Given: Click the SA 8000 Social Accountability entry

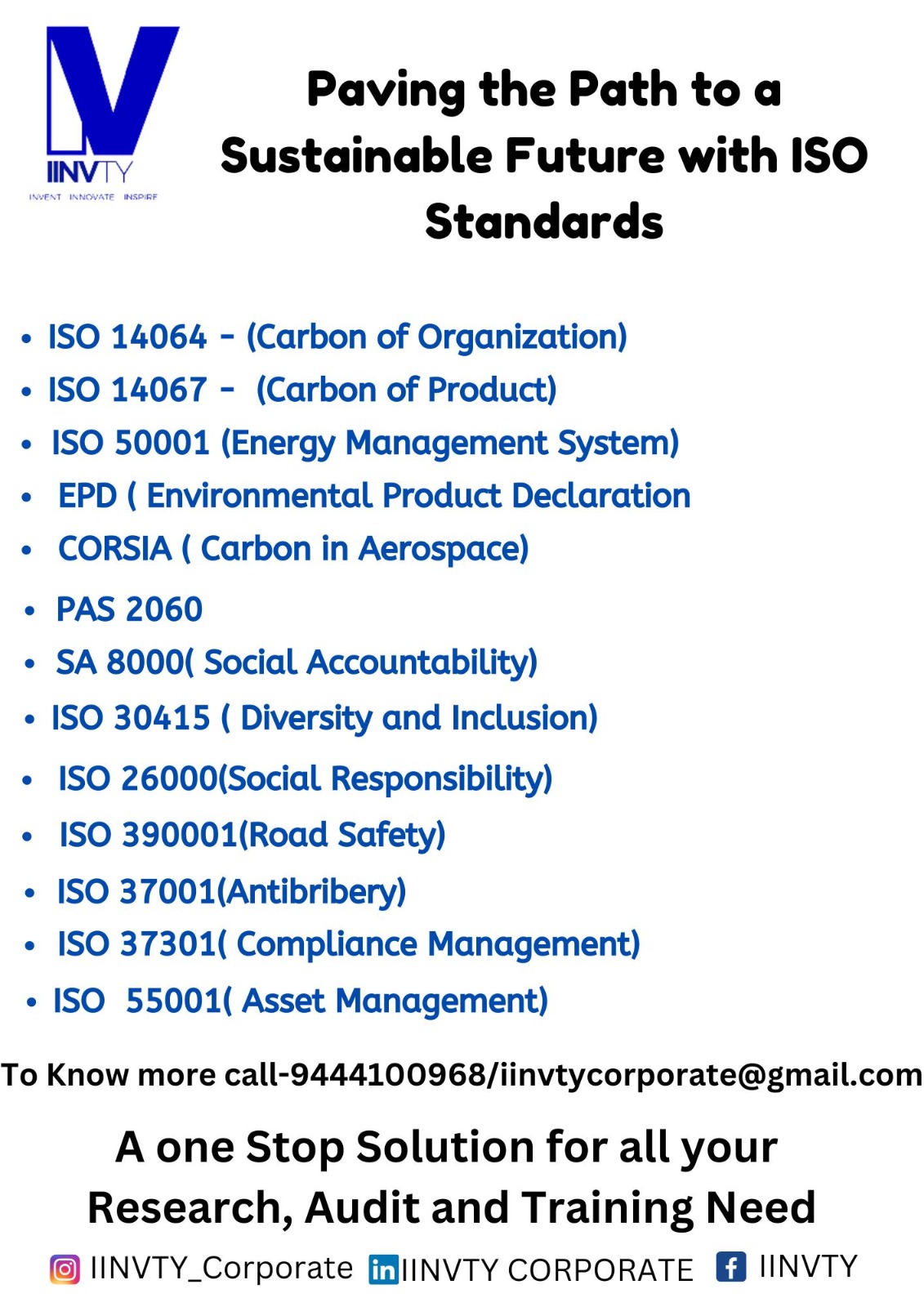Looking at the screenshot, I should click(x=297, y=662).
